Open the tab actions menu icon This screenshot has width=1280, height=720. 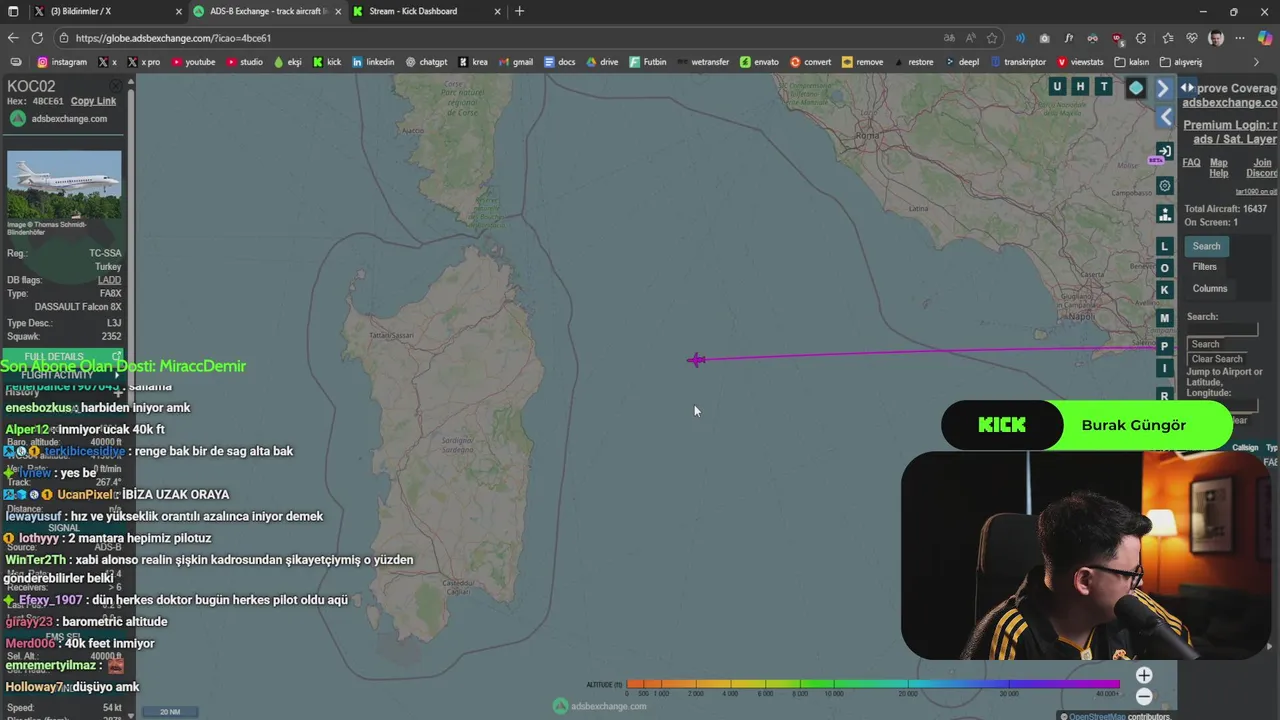point(13,11)
